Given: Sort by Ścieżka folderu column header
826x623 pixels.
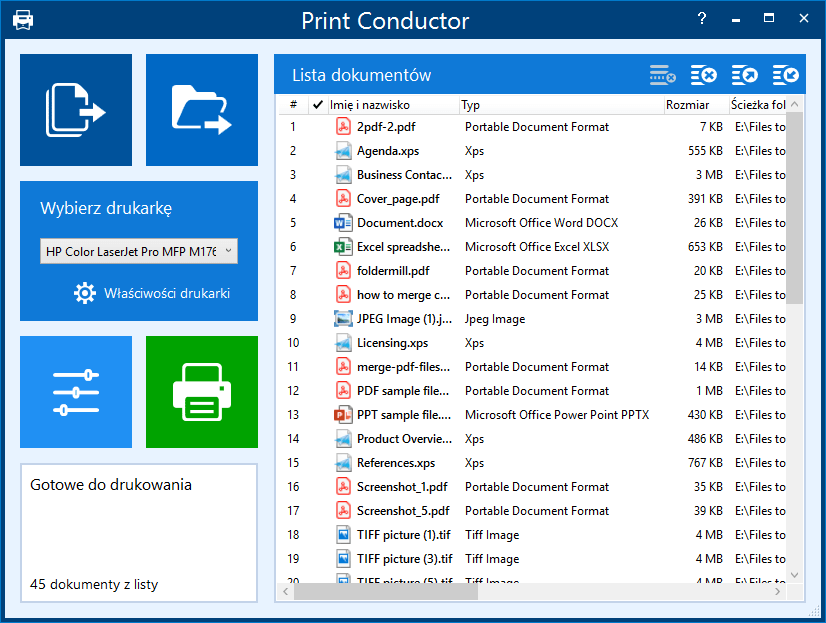Looking at the screenshot, I should point(758,105).
